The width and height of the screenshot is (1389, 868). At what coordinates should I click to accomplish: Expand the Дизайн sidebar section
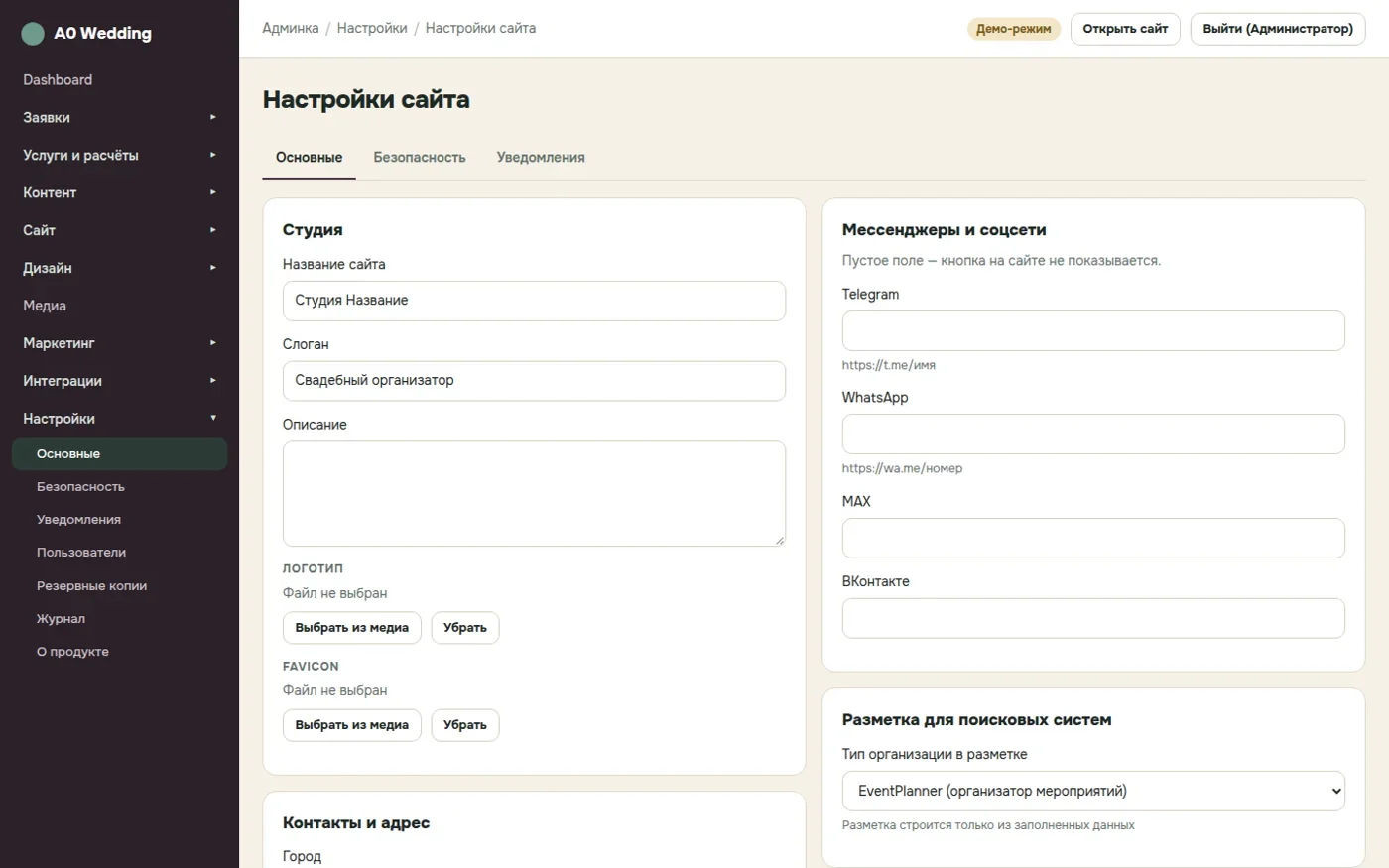(119, 268)
